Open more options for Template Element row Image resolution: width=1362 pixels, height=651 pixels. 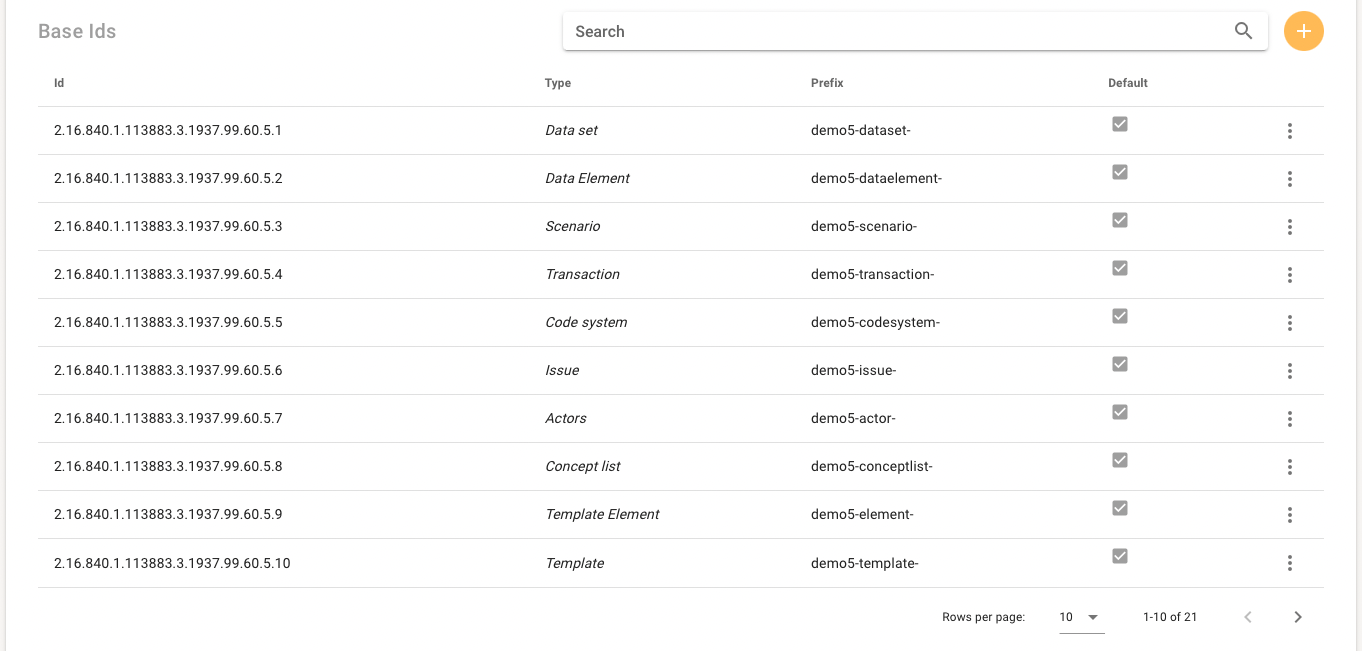(x=1290, y=515)
